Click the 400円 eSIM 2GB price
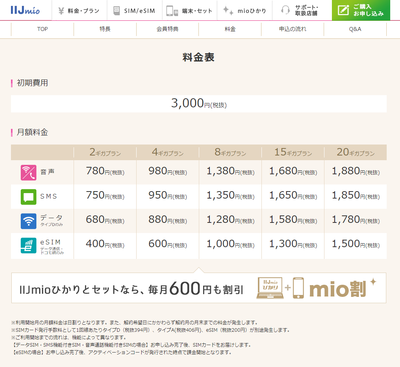 pyautogui.click(x=105, y=244)
